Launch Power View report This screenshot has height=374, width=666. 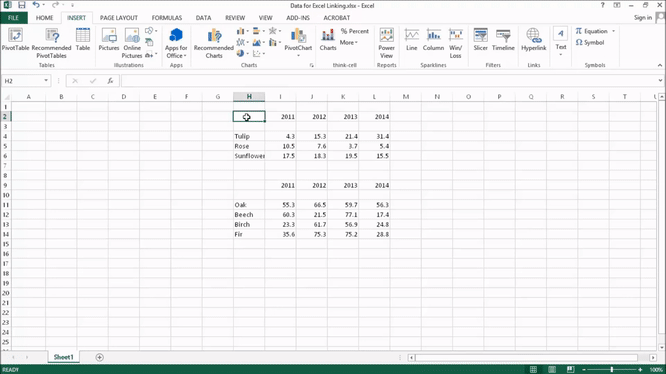(387, 43)
